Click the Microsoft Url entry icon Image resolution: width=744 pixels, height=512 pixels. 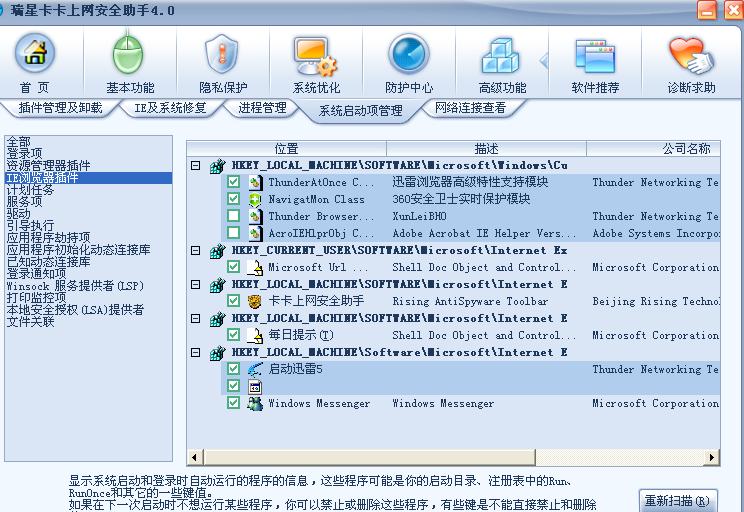point(255,267)
